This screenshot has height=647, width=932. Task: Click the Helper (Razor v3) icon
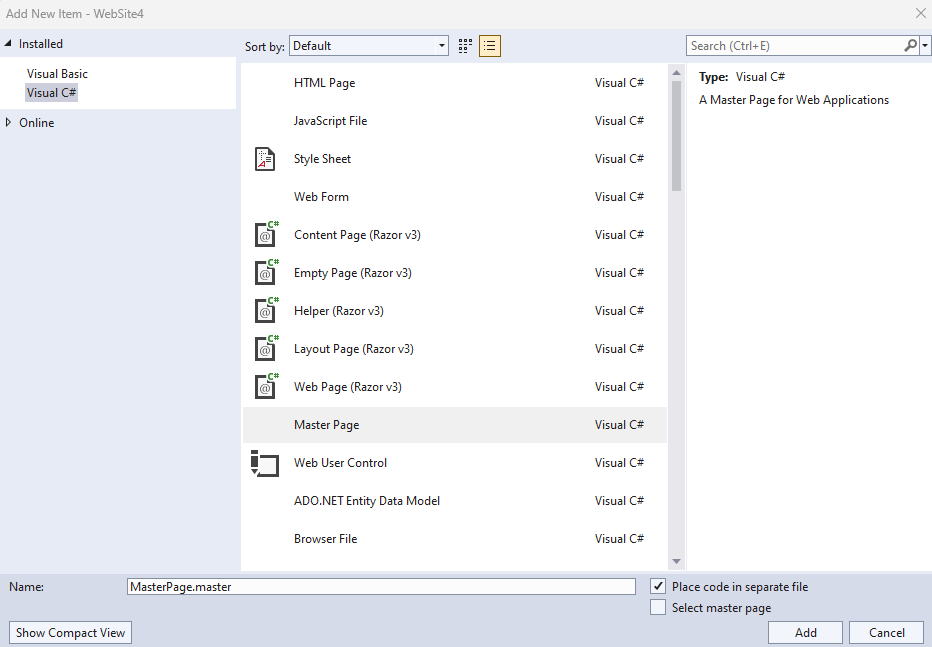coord(265,310)
